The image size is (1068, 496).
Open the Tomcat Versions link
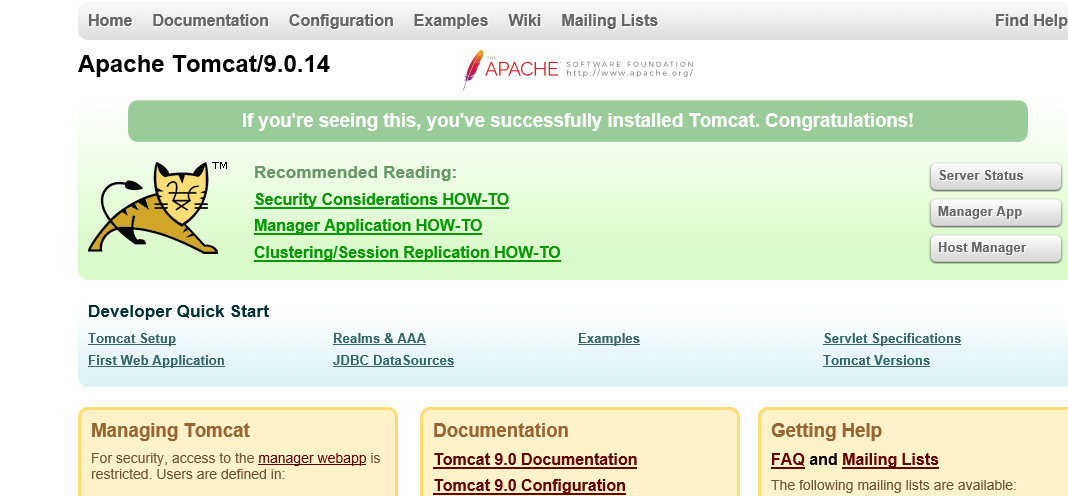tap(876, 360)
